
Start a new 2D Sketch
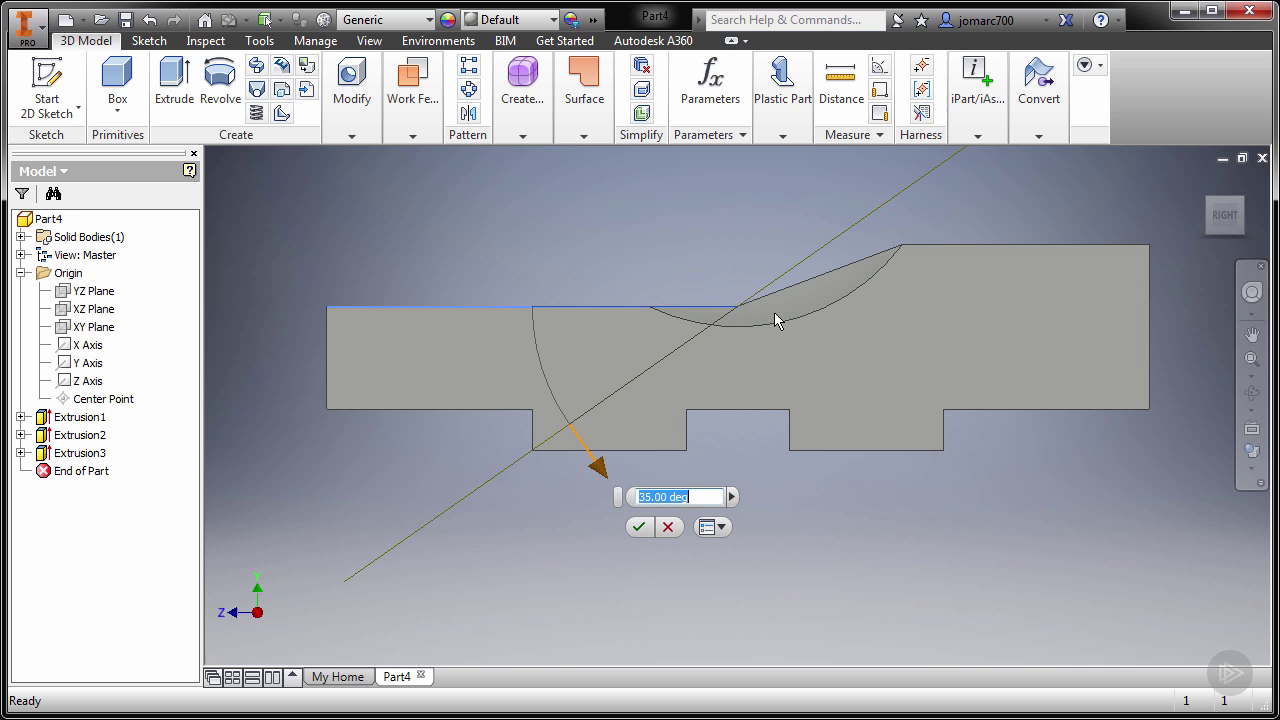[x=46, y=88]
